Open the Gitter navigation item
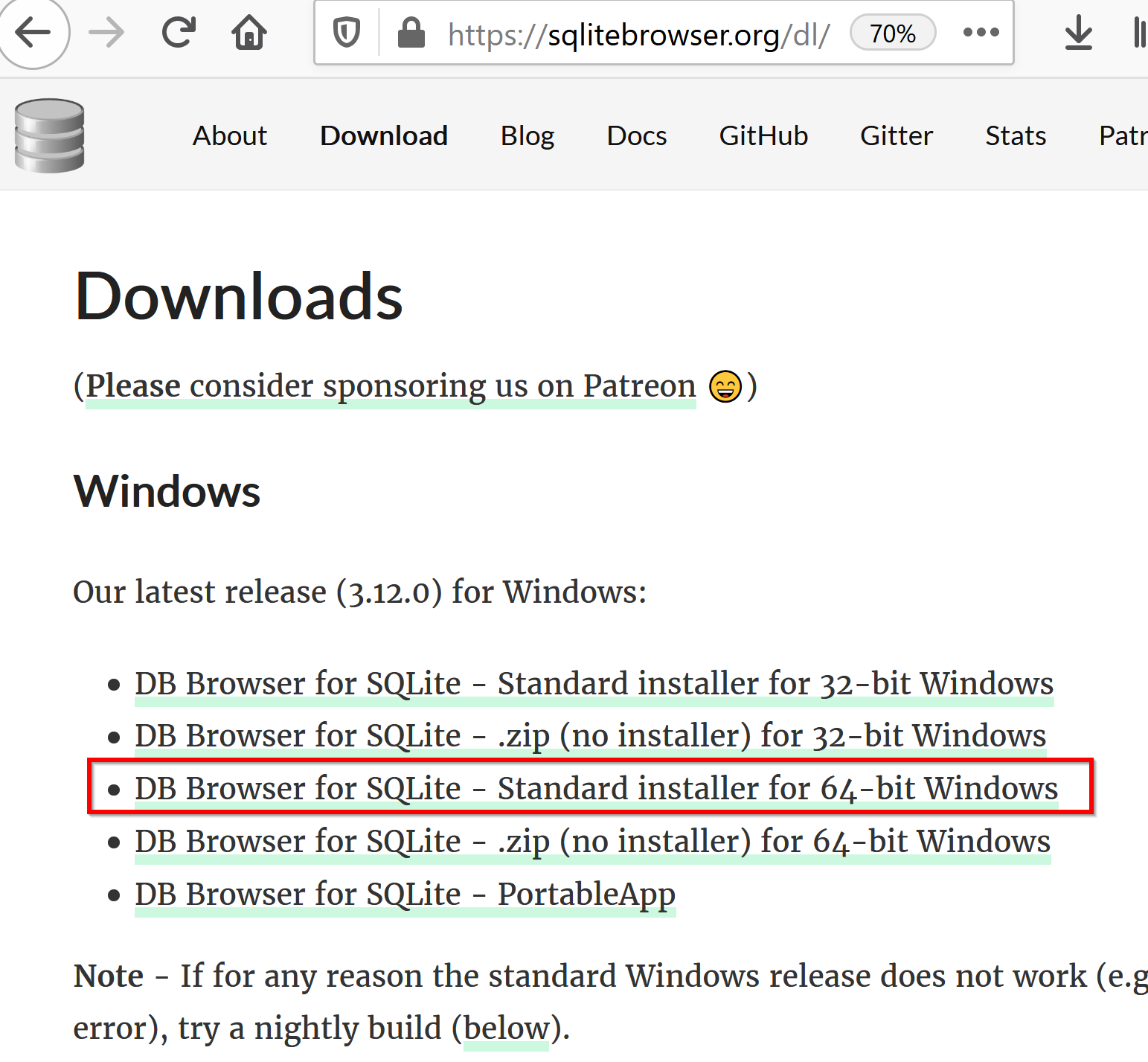 [x=897, y=135]
